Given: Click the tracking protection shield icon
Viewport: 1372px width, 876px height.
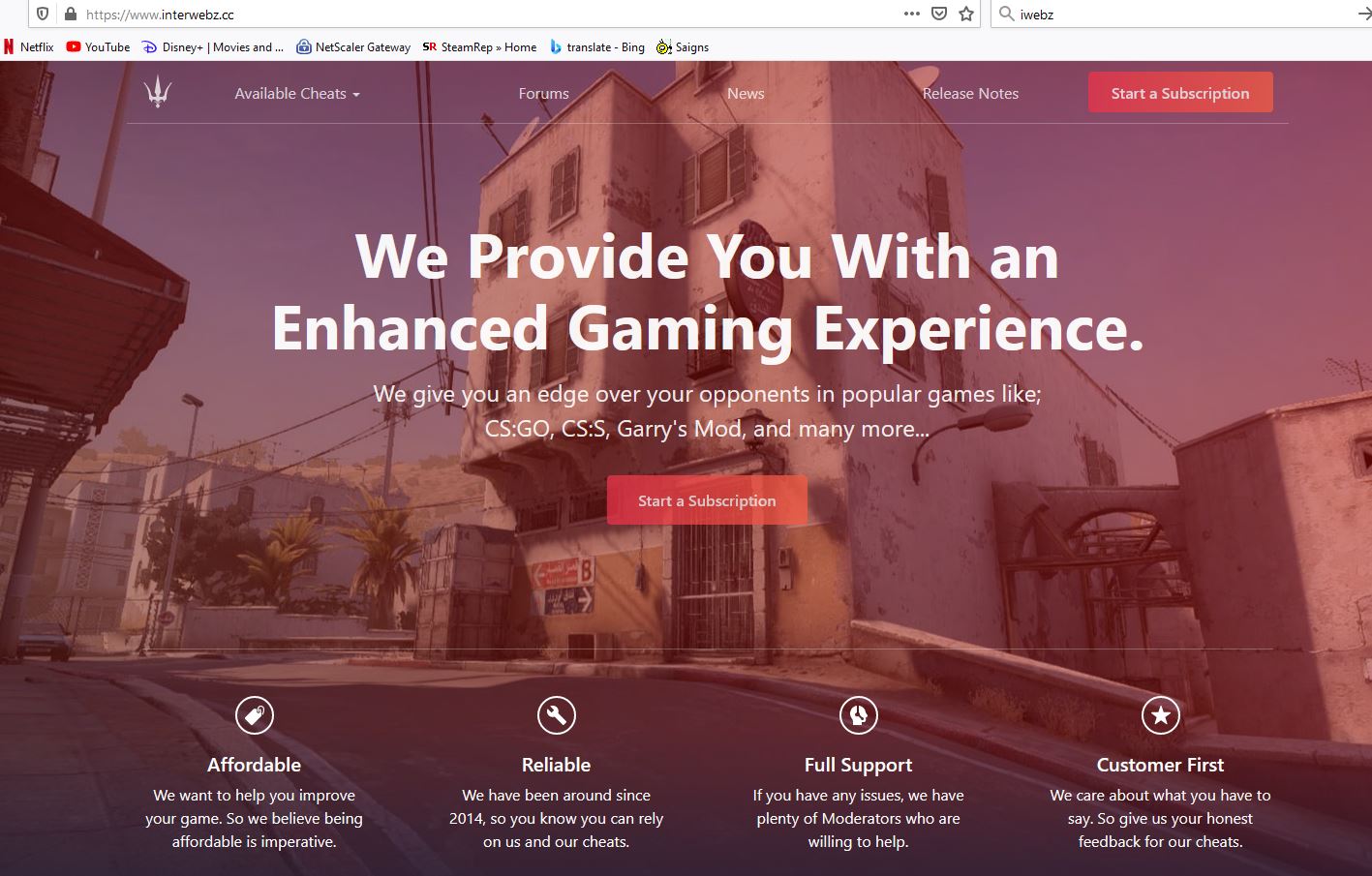Looking at the screenshot, I should pos(43,15).
